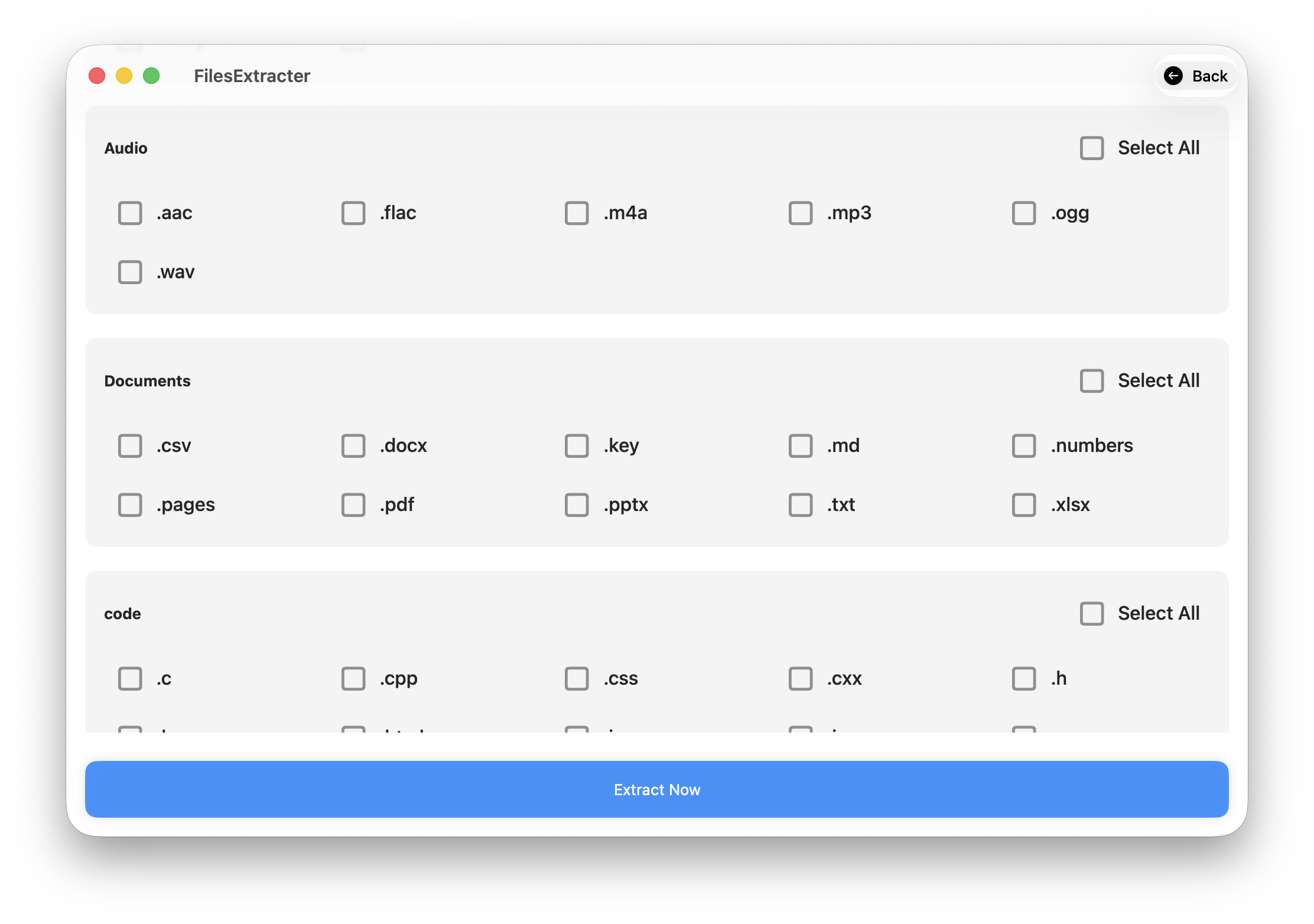
Task: Select the .xlsx extension checkbox
Action: pyautogui.click(x=1024, y=505)
